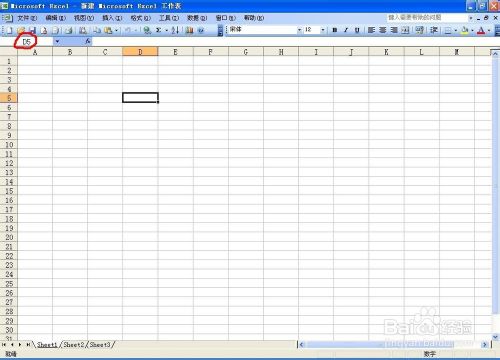Open the 帮助 (Help) menu
This screenshot has height=360, width=500.
coord(254,18)
